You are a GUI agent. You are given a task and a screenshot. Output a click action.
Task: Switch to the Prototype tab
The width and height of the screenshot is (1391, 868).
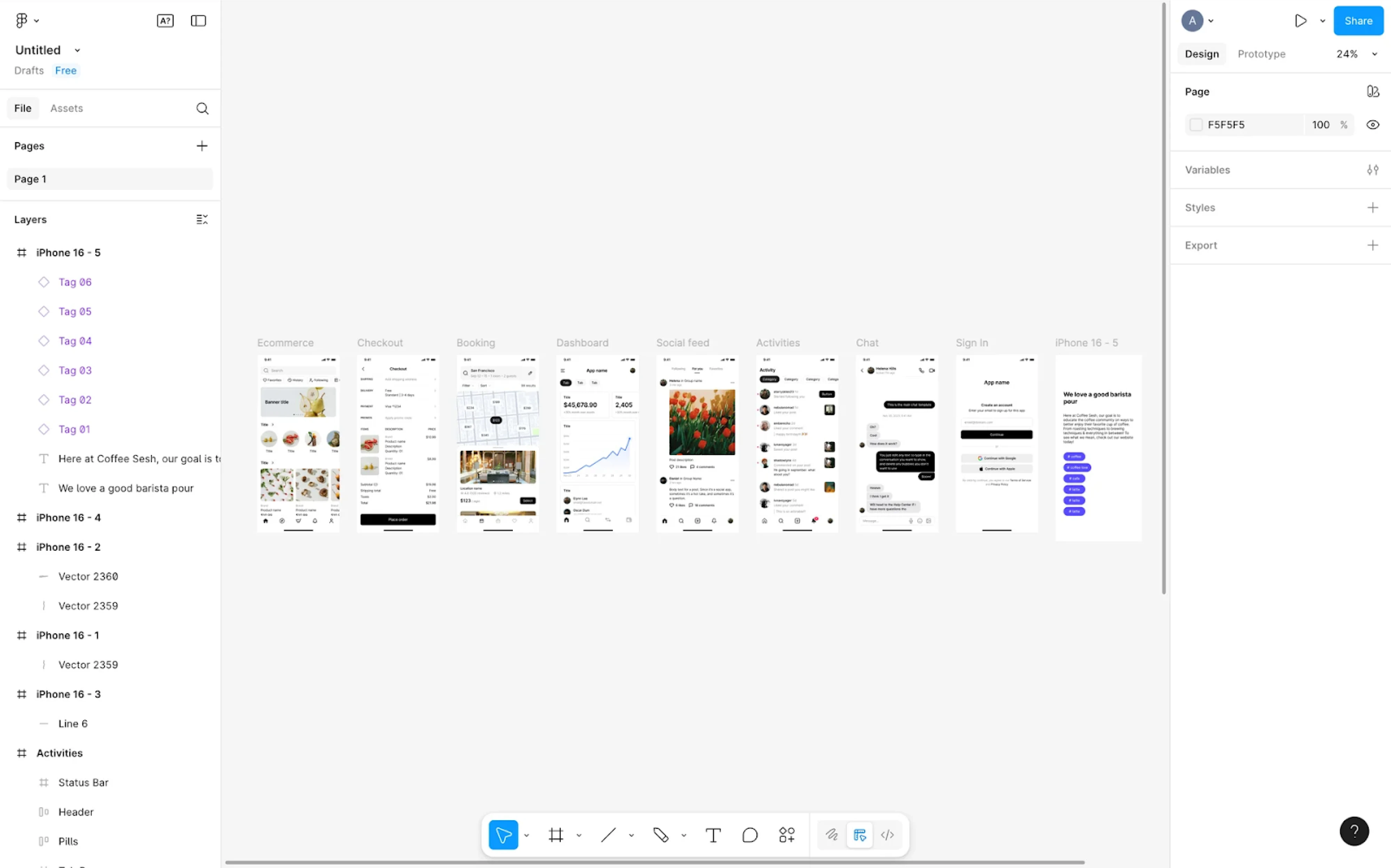pyautogui.click(x=1261, y=54)
